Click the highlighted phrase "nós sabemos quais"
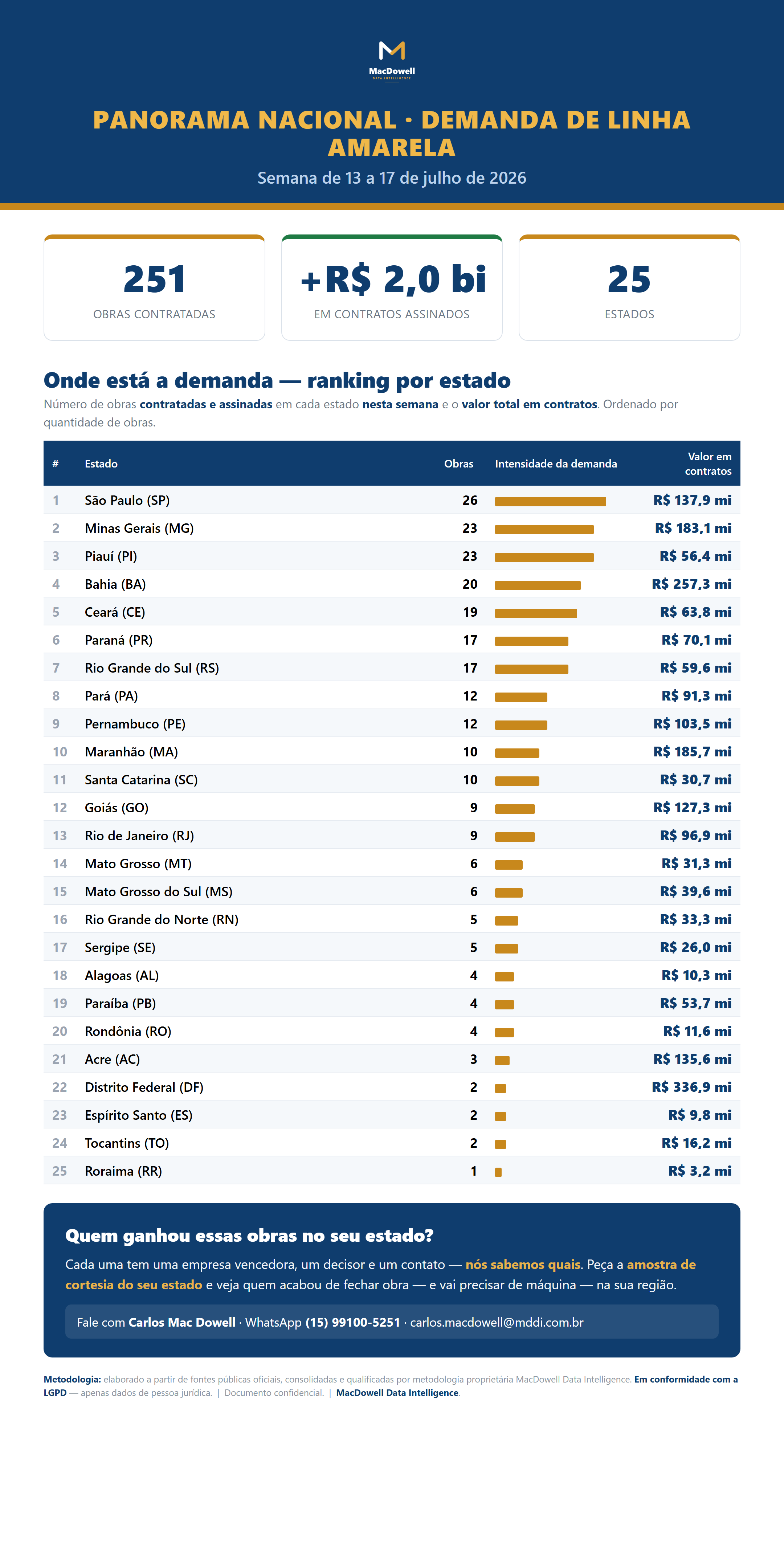 523,1265
